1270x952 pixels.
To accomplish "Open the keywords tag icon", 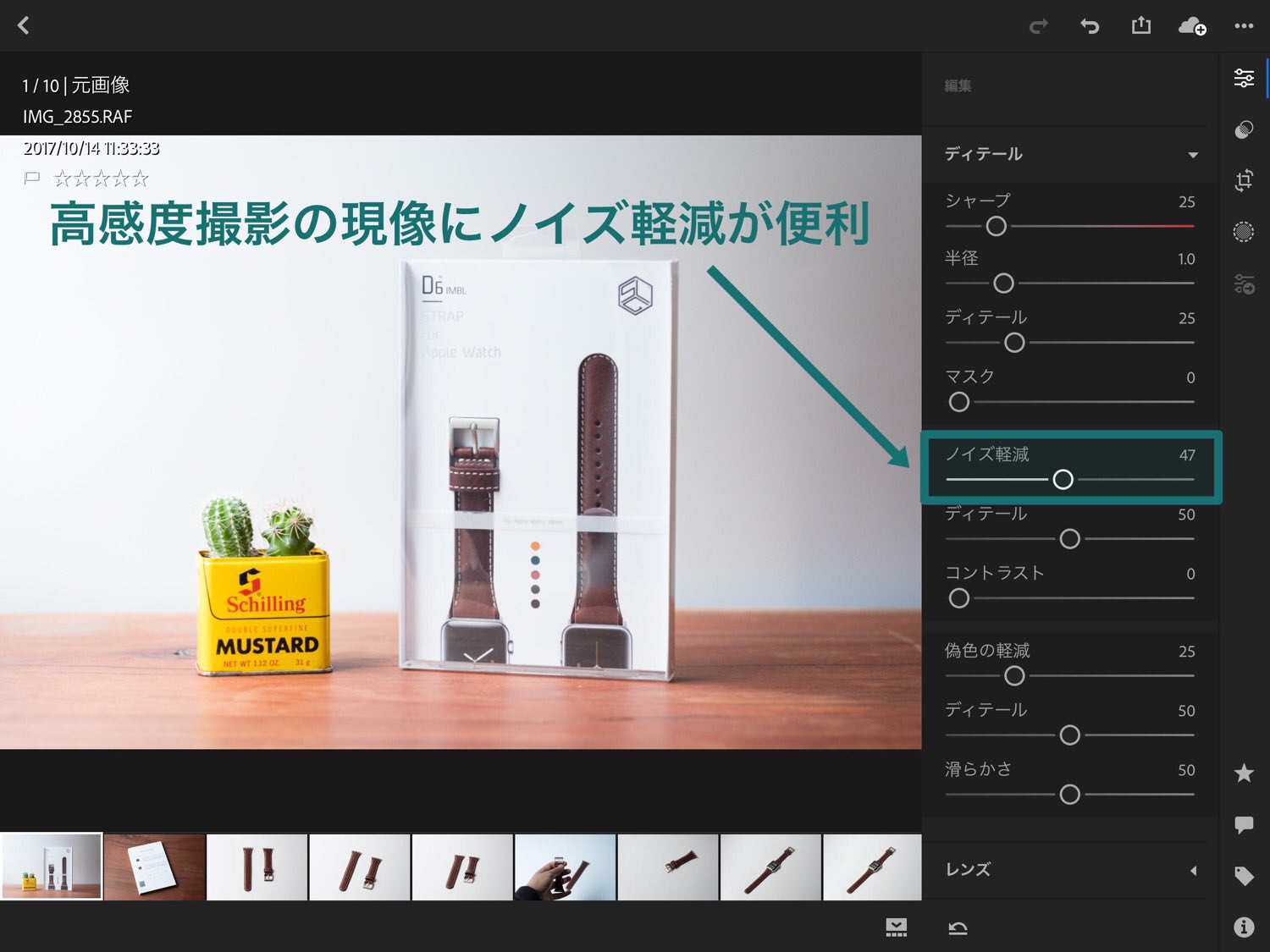I will (x=1243, y=876).
